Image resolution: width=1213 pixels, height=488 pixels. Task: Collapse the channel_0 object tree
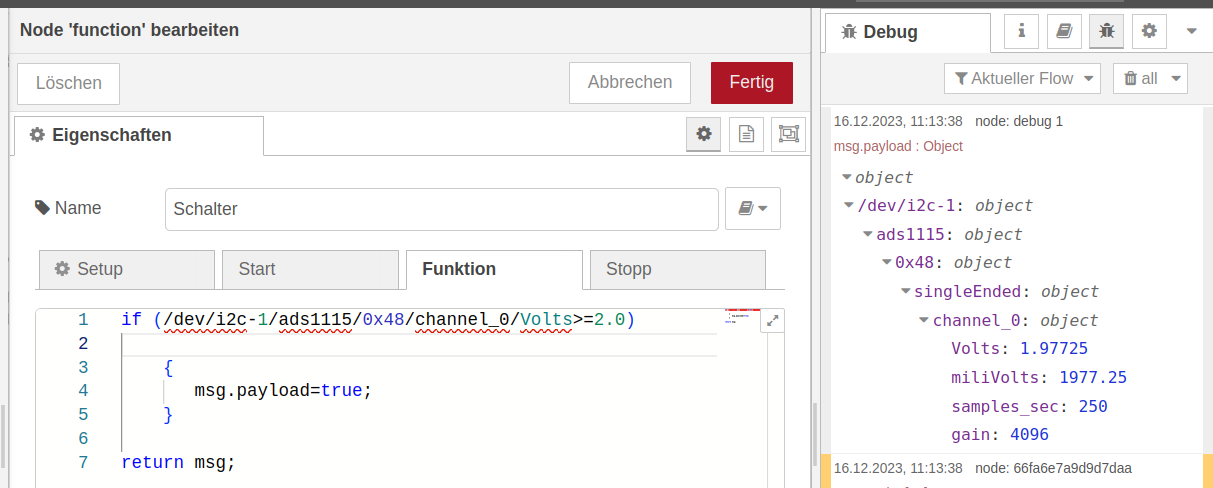coord(924,321)
